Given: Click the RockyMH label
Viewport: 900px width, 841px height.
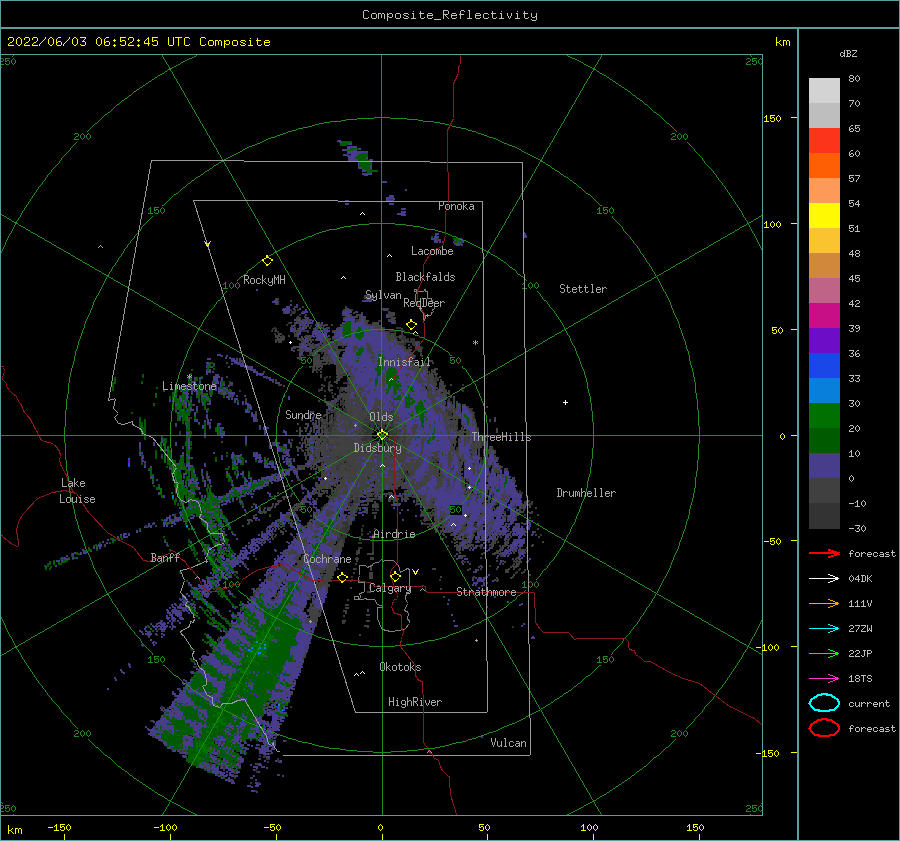Looking at the screenshot, I should pos(264,280).
